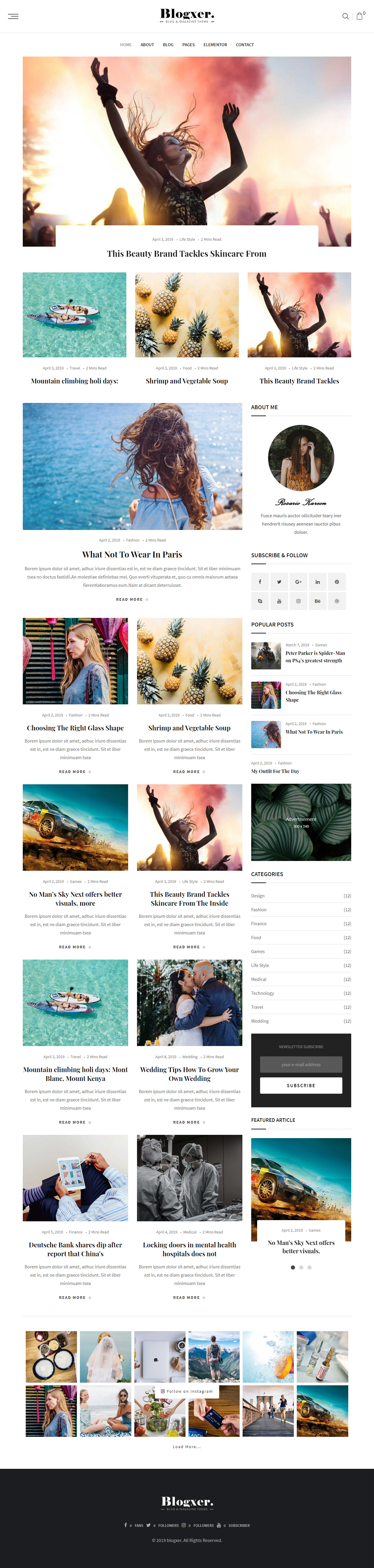Click the Advertisement leaf banner
This screenshot has width=374, height=1568.
301,822
